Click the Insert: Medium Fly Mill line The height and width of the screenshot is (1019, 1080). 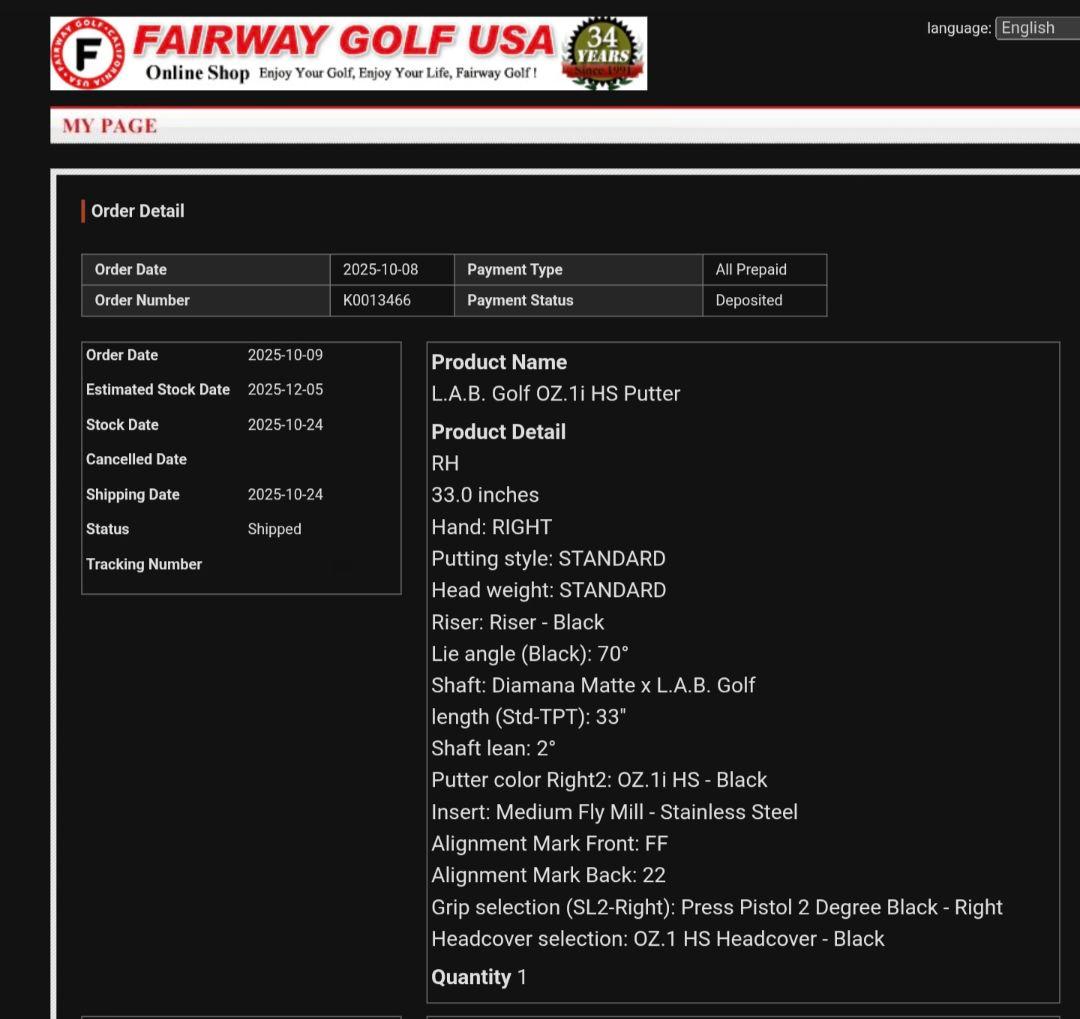pos(614,812)
